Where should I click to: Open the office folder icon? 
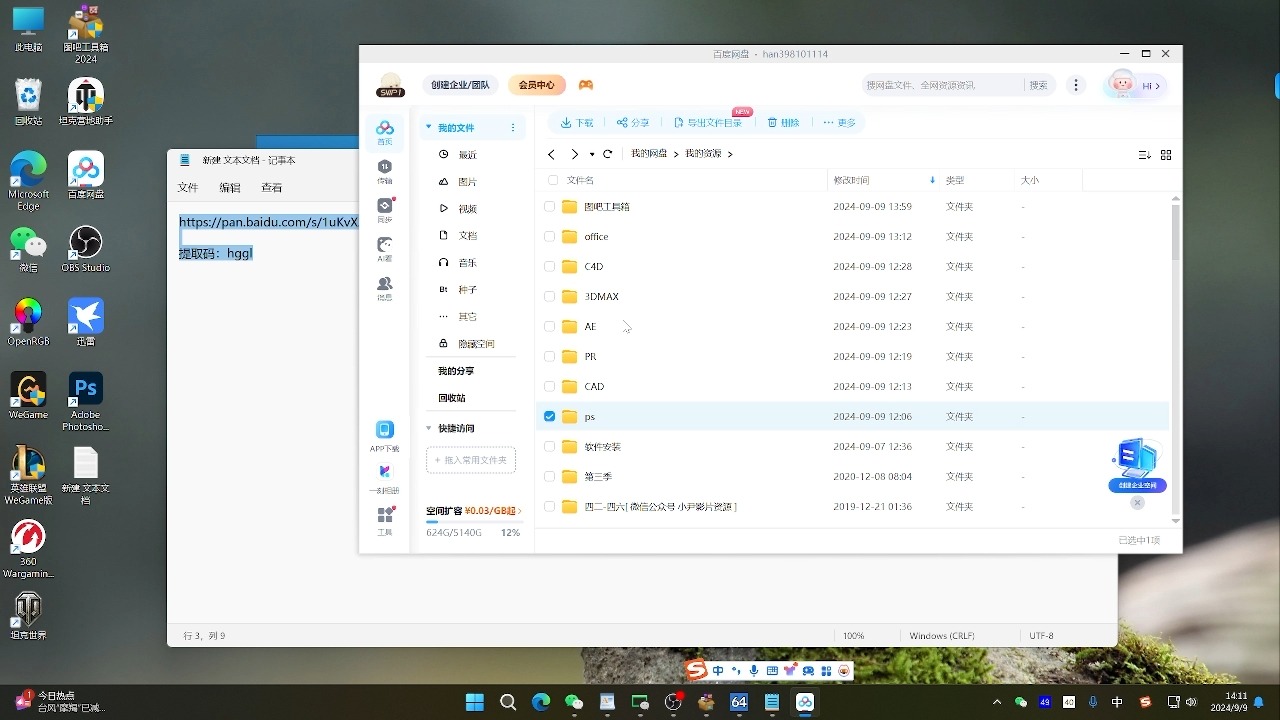570,237
